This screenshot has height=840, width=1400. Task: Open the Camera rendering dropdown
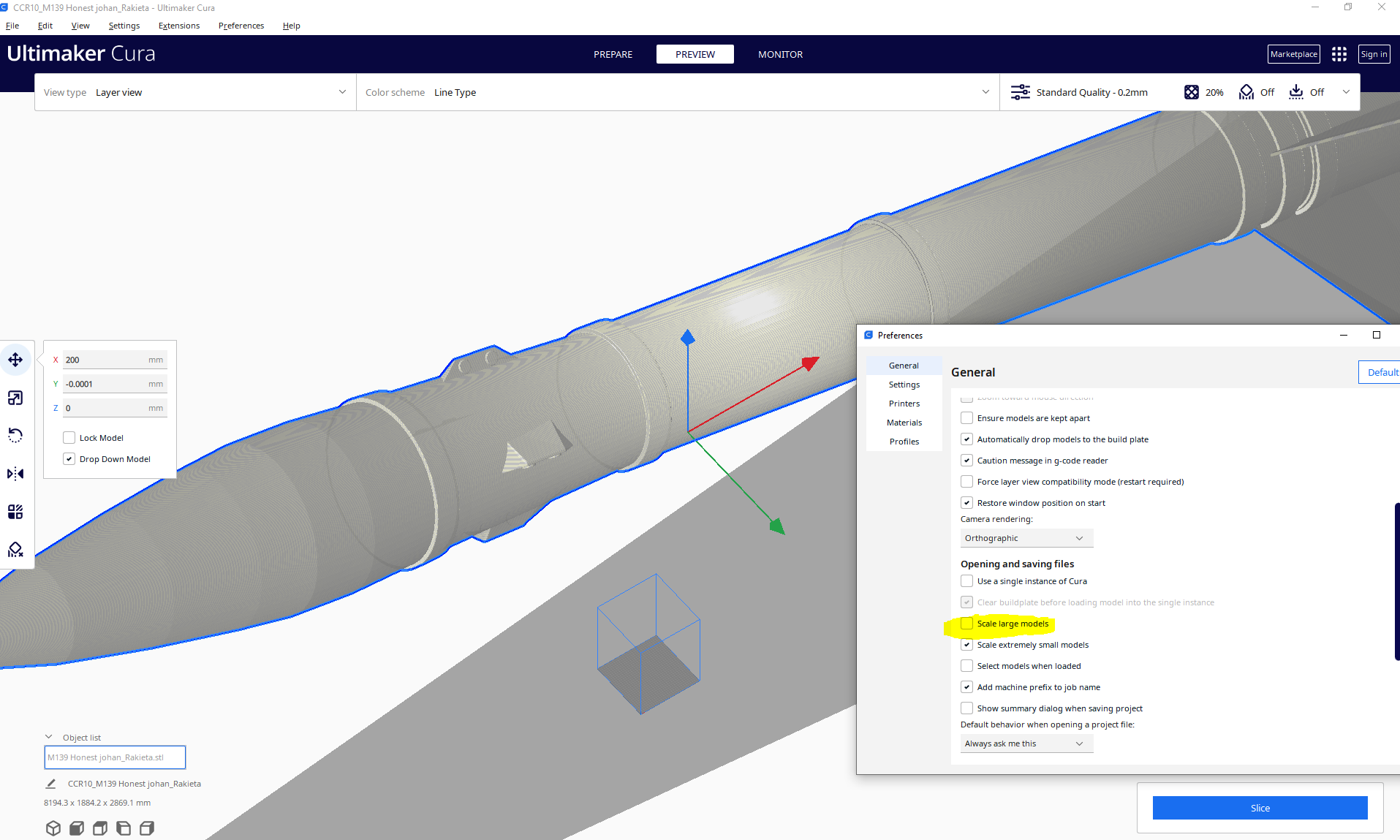pyautogui.click(x=1026, y=537)
